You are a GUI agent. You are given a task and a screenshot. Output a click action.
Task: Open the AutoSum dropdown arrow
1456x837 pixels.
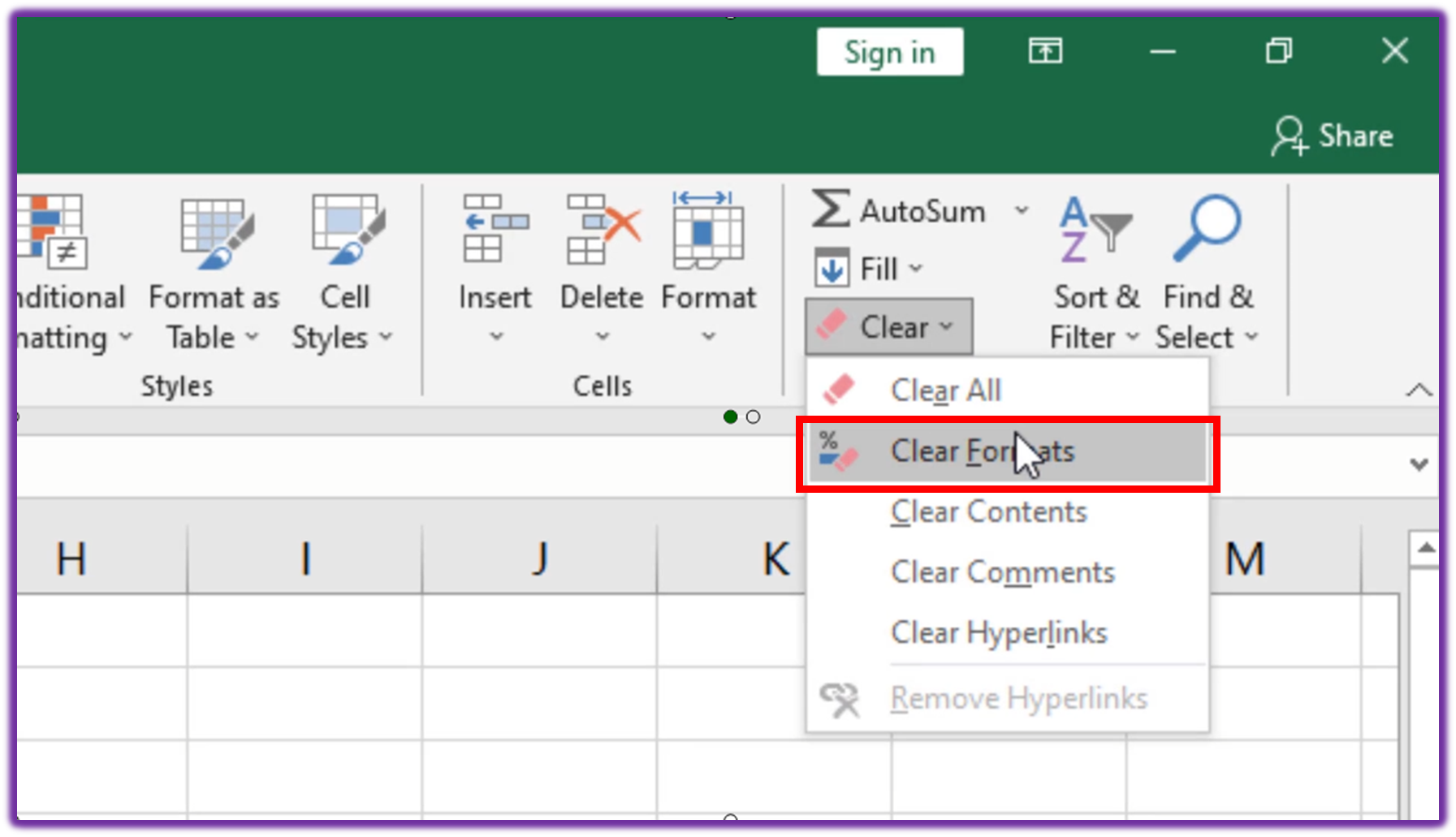(x=1022, y=211)
